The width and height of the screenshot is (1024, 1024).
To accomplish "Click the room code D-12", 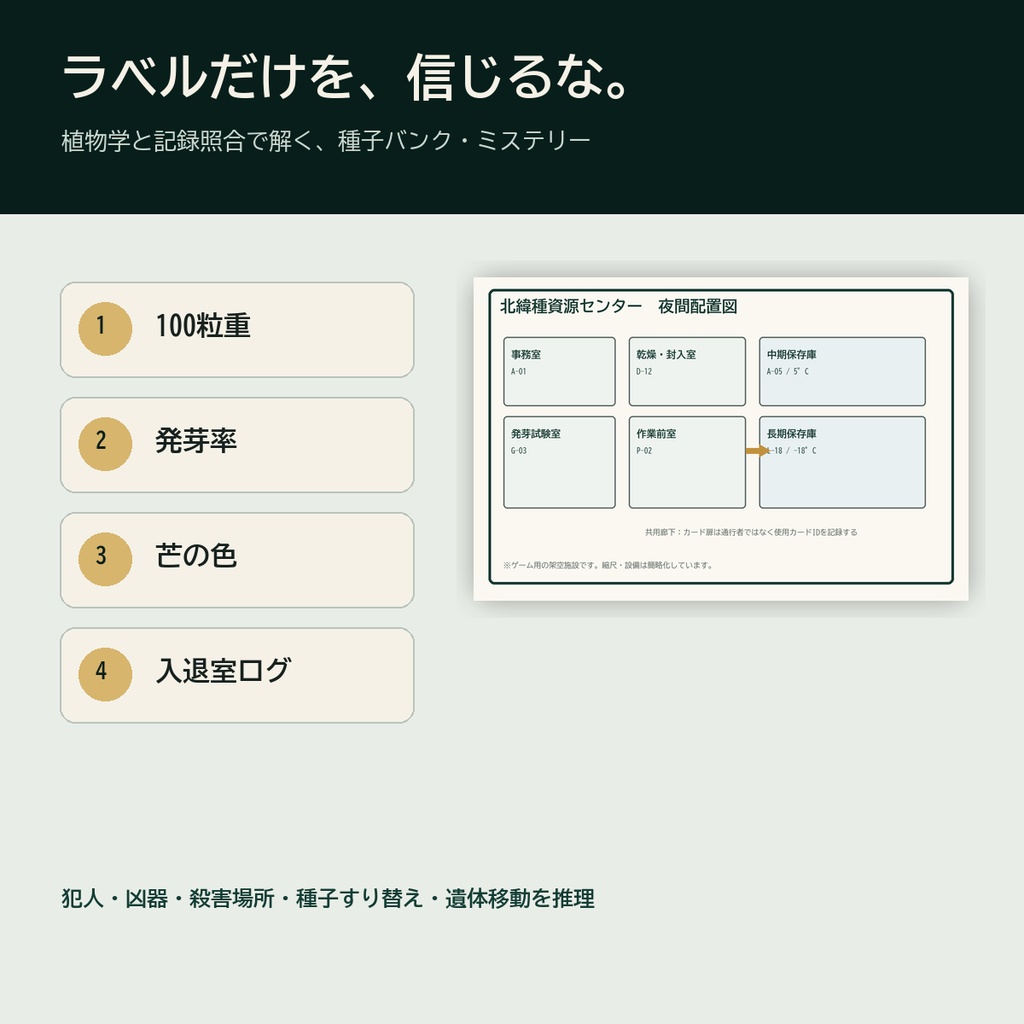I will pyautogui.click(x=644, y=372).
